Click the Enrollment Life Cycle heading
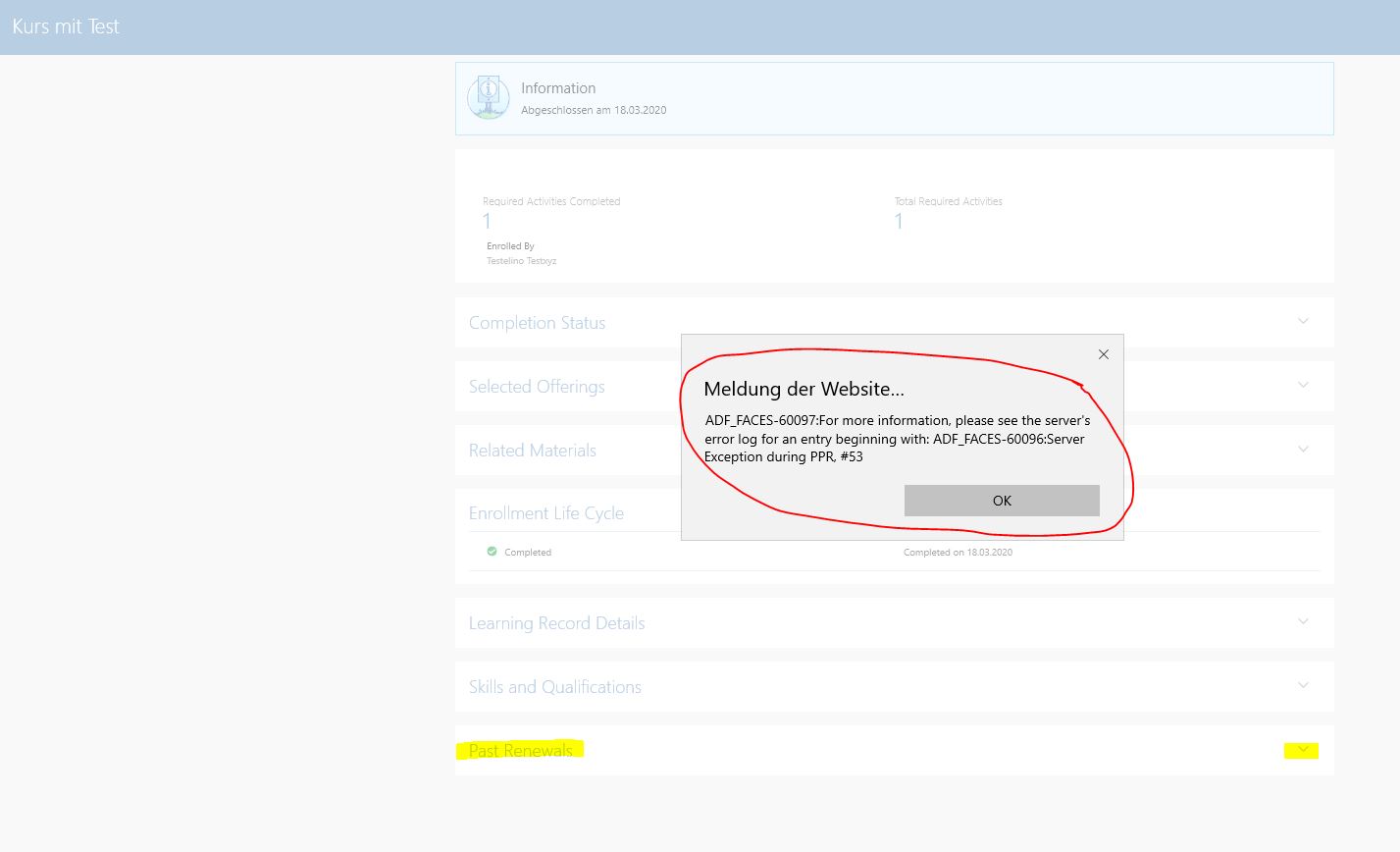The image size is (1400, 852). click(546, 513)
